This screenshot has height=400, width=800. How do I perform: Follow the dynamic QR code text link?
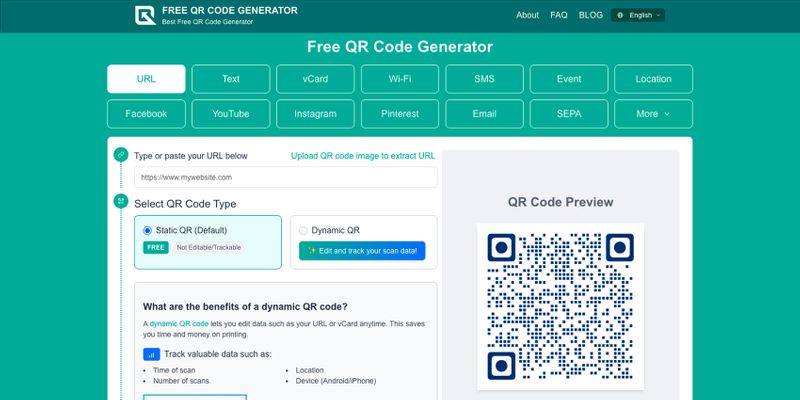click(179, 324)
